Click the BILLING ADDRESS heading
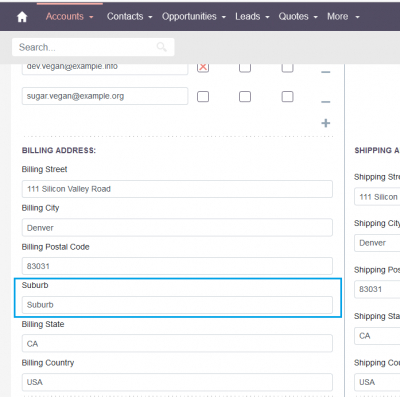This screenshot has width=400, height=397. click(x=59, y=150)
